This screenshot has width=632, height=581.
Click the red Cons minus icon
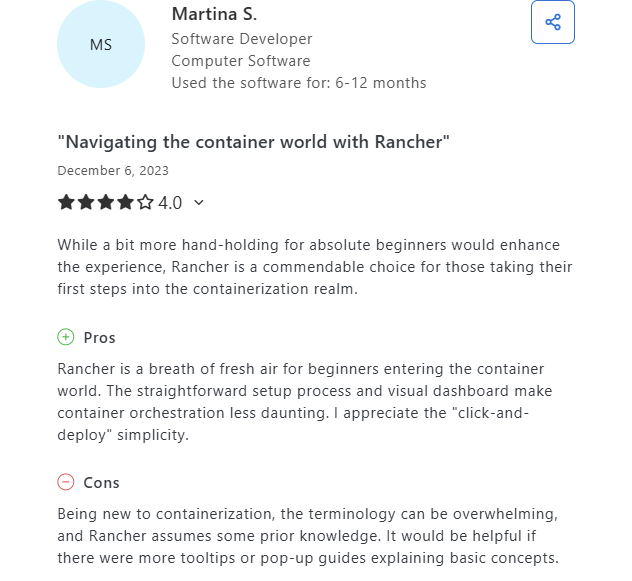tap(66, 482)
